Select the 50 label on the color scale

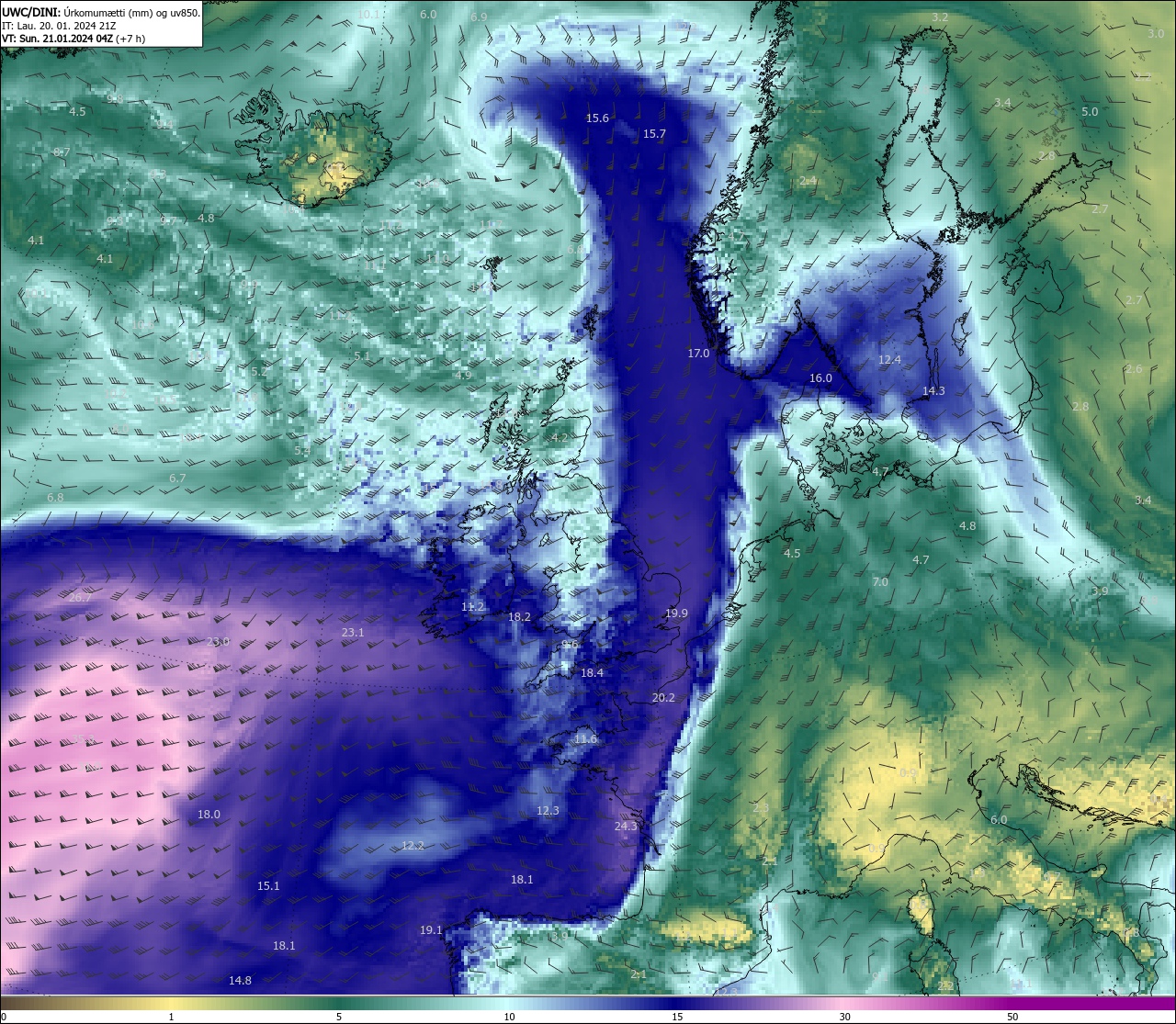[1012, 1017]
